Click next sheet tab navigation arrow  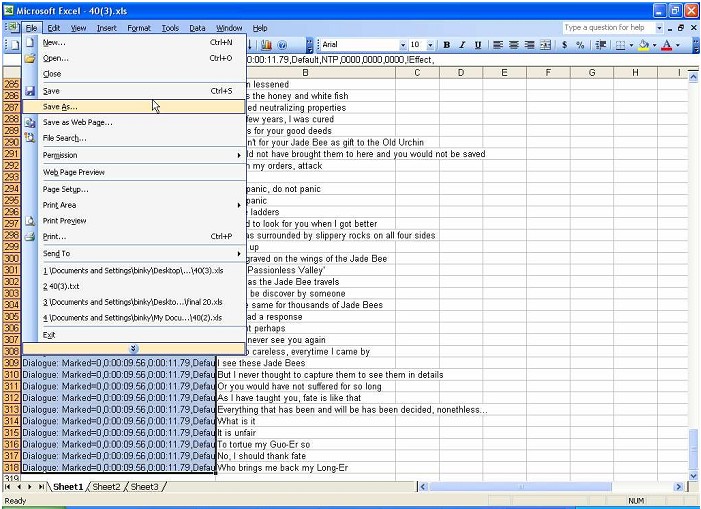[x=30, y=486]
